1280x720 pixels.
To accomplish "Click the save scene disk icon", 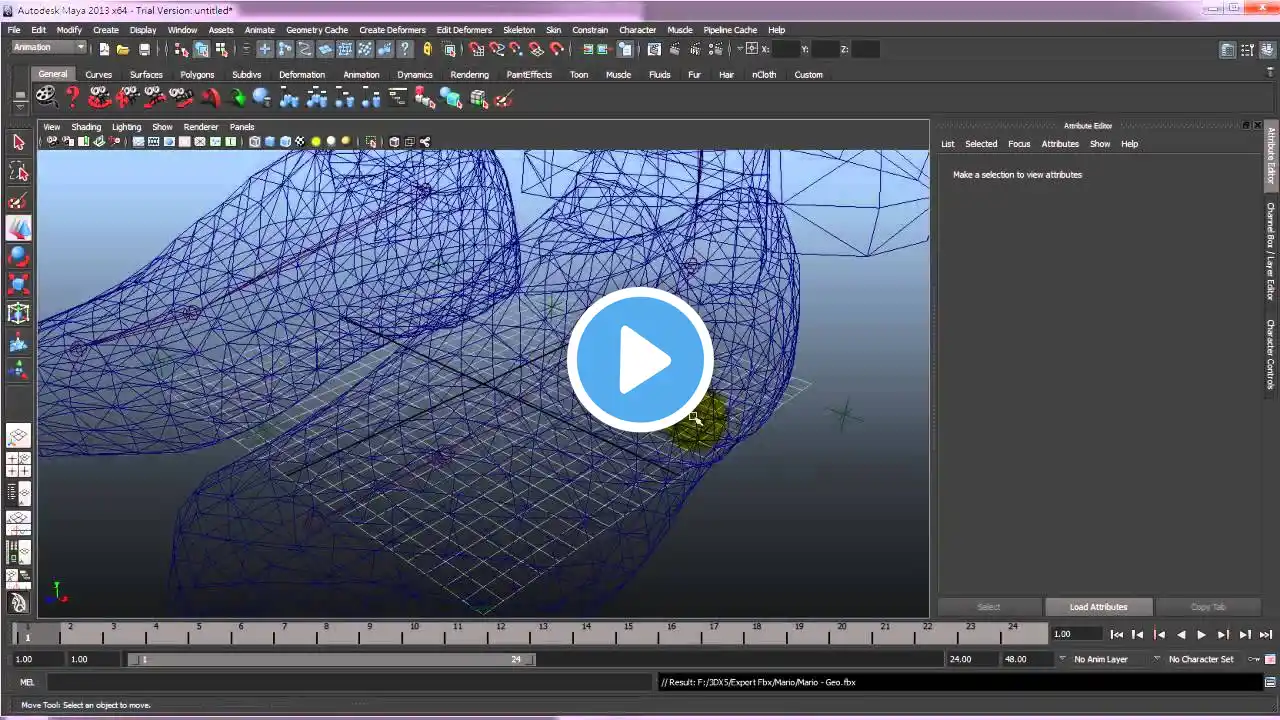I will point(144,49).
